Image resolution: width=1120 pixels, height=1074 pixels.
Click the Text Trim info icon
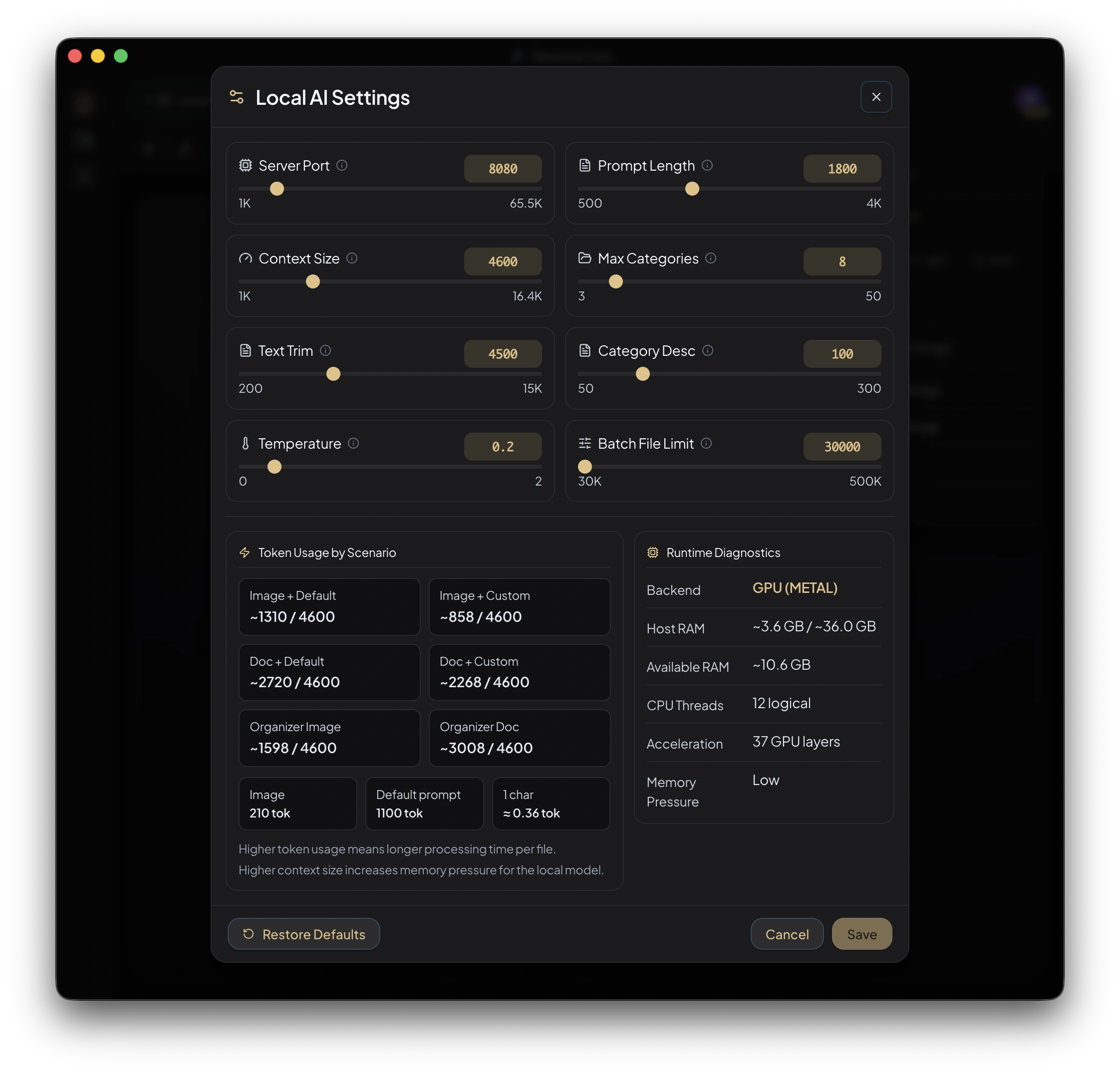click(325, 350)
